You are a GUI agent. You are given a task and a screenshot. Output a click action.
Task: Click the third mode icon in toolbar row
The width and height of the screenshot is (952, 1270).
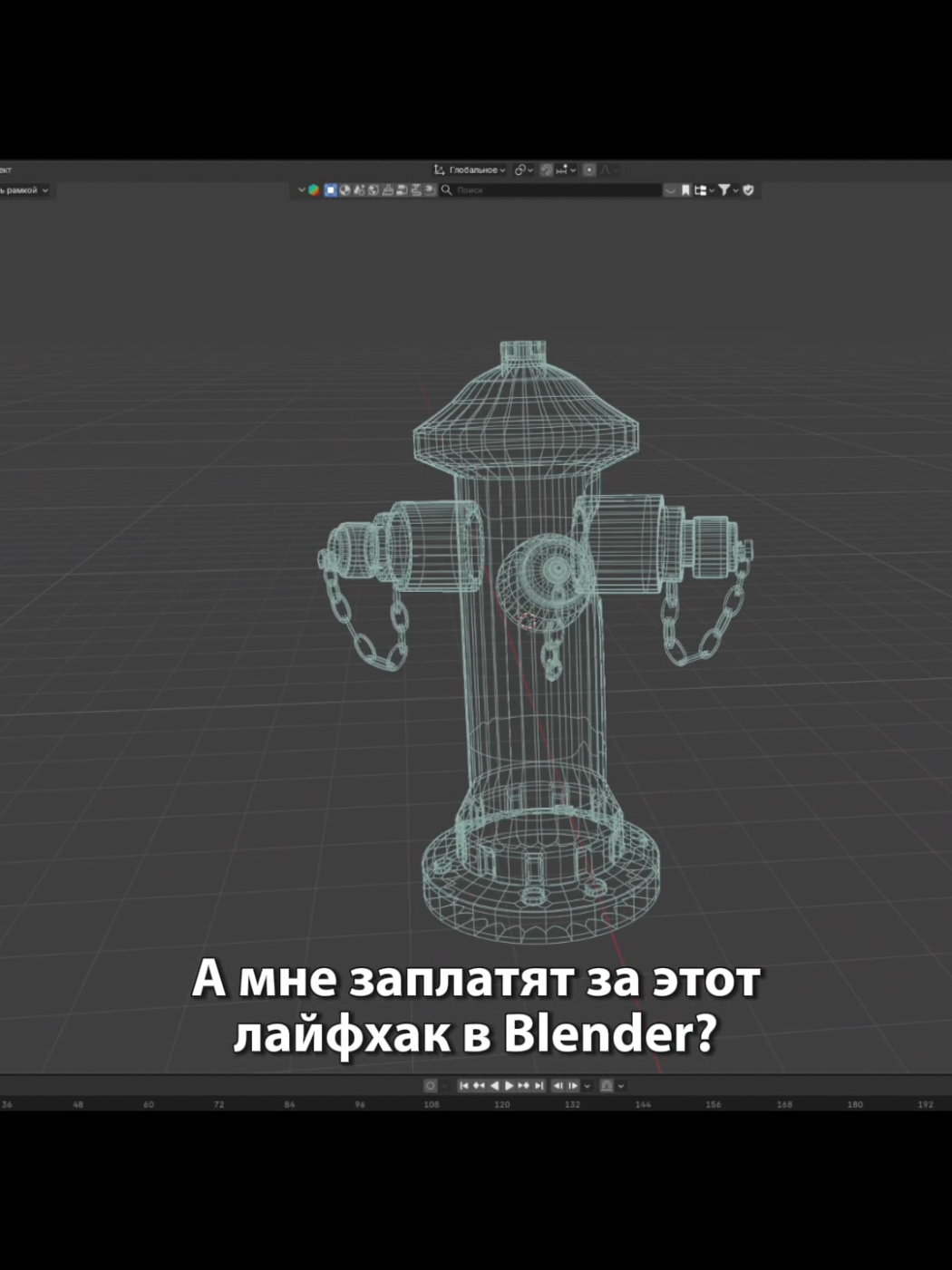(359, 190)
